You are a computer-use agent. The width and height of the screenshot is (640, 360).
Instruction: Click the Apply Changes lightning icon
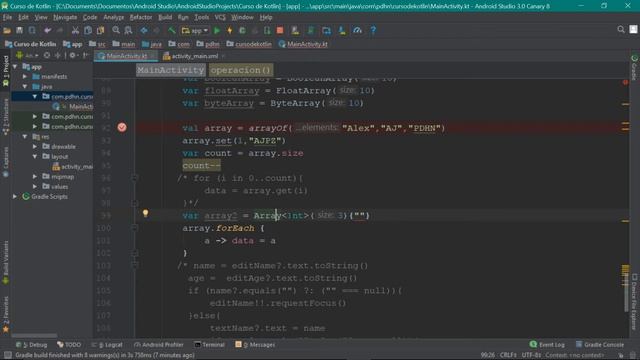point(230,30)
